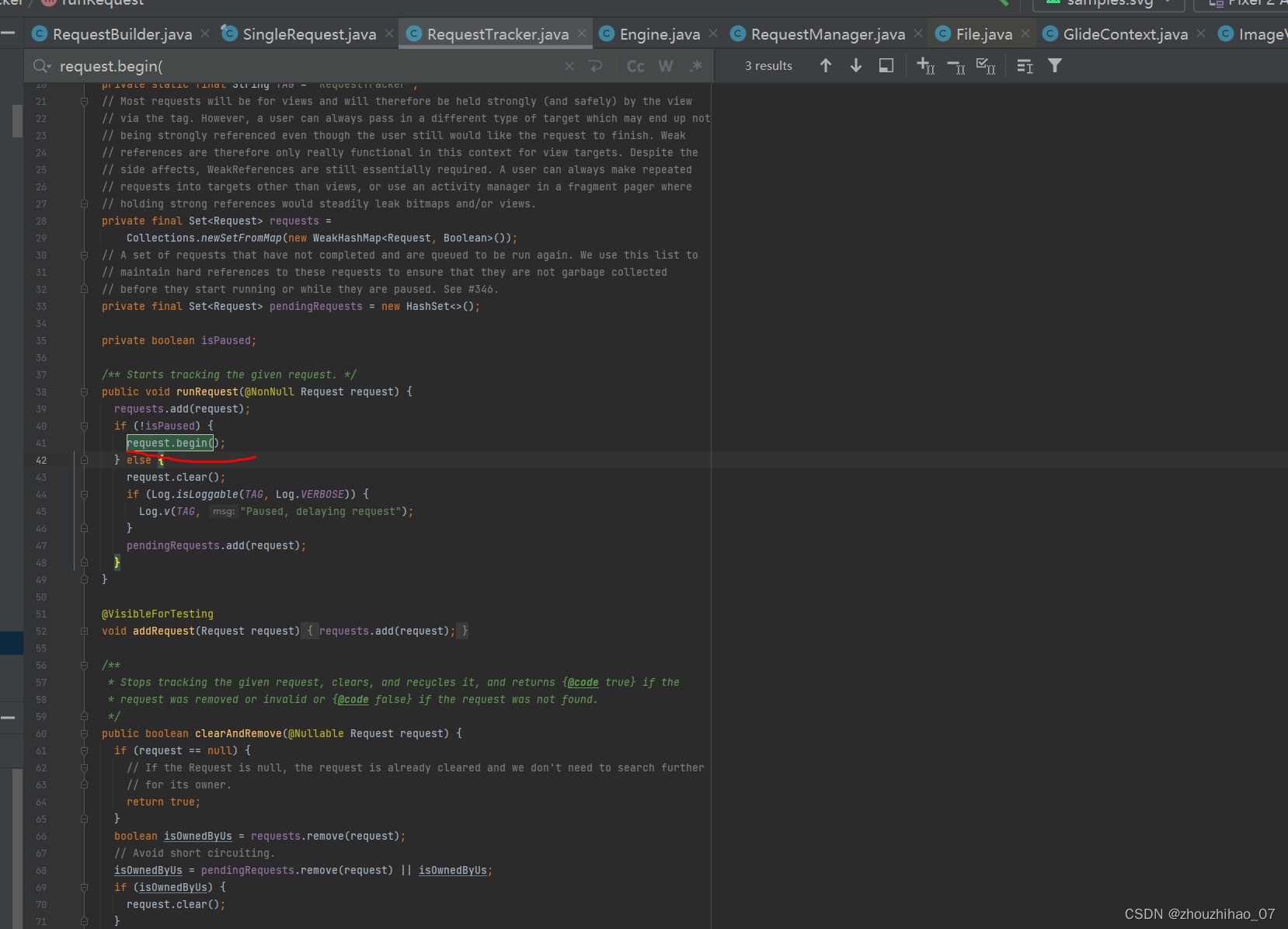Toggle Regex (.*) search option
This screenshot has width=1288, height=929.
pyautogui.click(x=696, y=66)
